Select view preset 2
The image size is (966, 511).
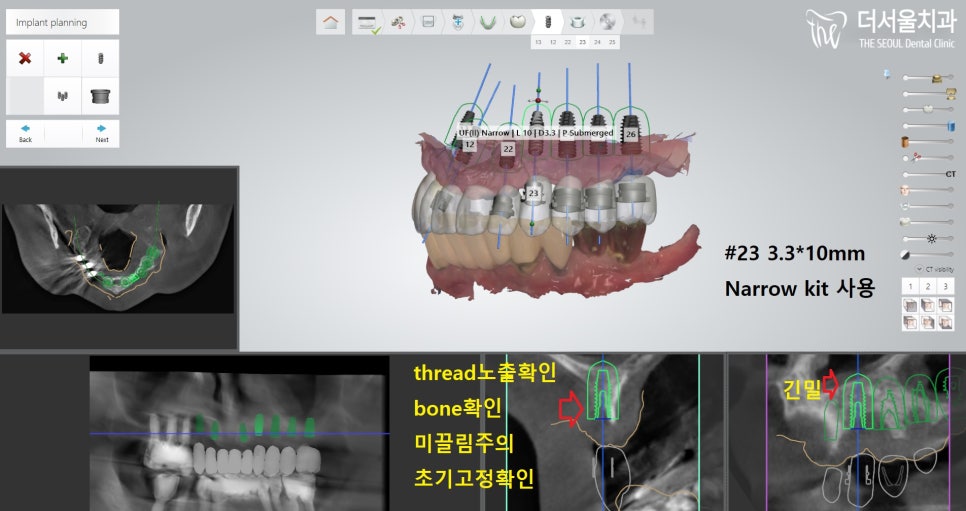coord(926,287)
